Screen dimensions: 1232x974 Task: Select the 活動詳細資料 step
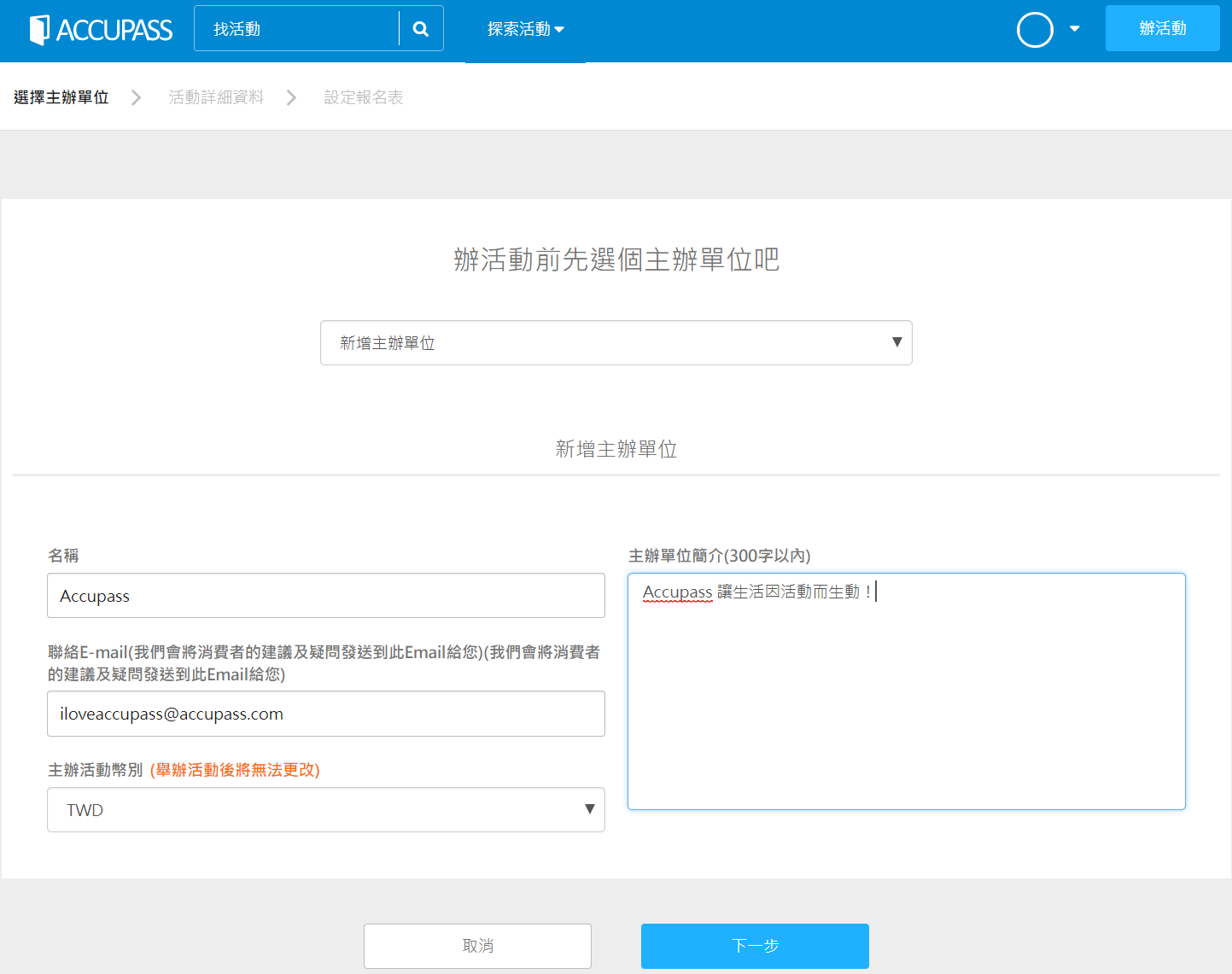[x=216, y=97]
